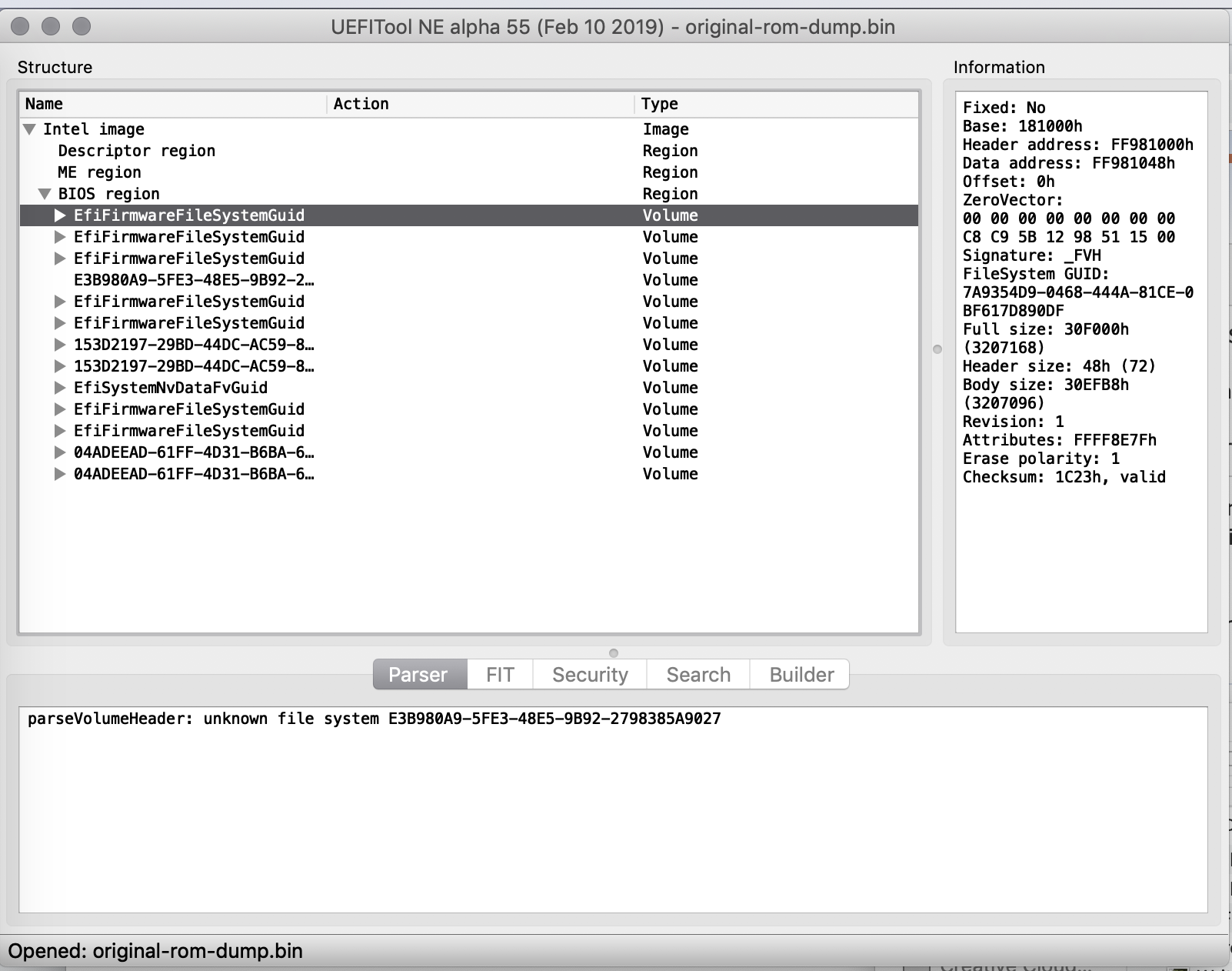Image resolution: width=1232 pixels, height=971 pixels.
Task: Click the 'Base: 181000h' line
Action: coord(1023,126)
